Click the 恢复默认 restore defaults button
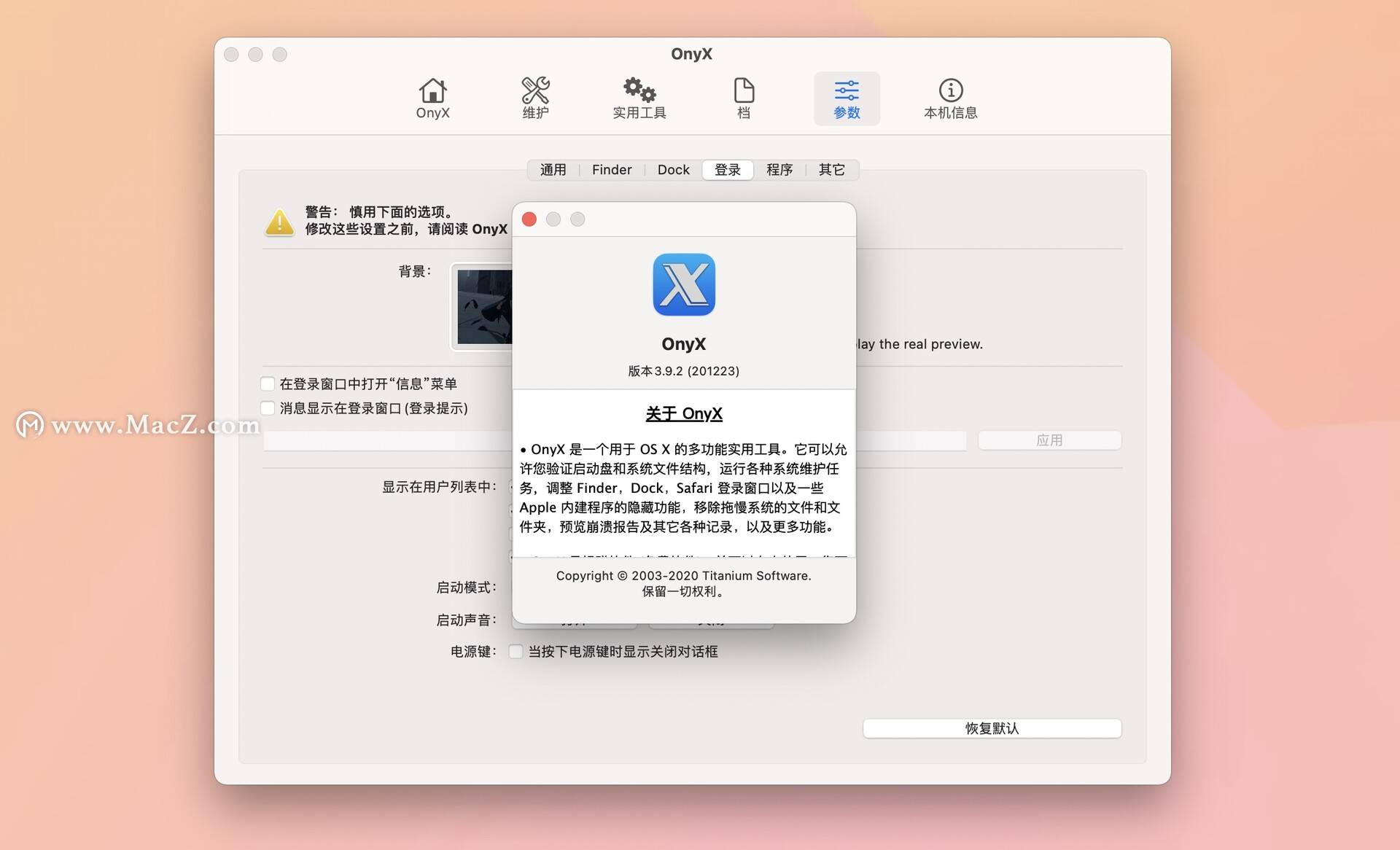The image size is (1400, 850). coord(992,728)
